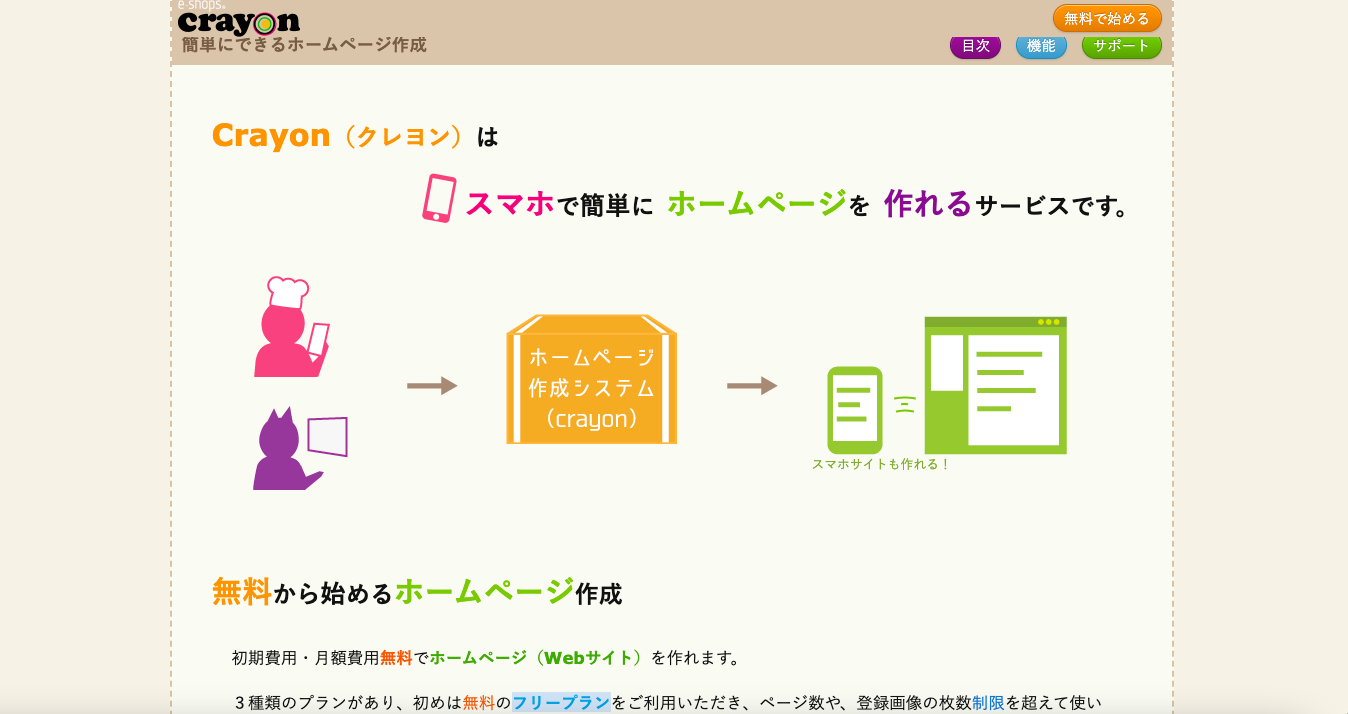Click the pink smartphone icon
Viewport: 1348px width, 714px height.
pos(439,198)
